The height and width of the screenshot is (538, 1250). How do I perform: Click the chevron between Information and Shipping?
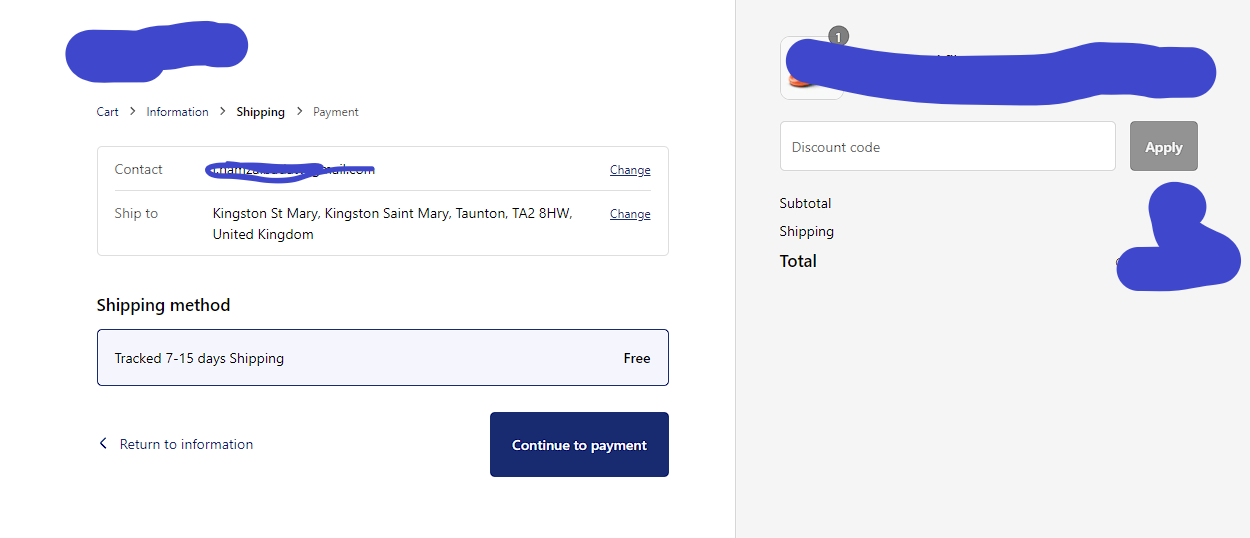(x=223, y=112)
